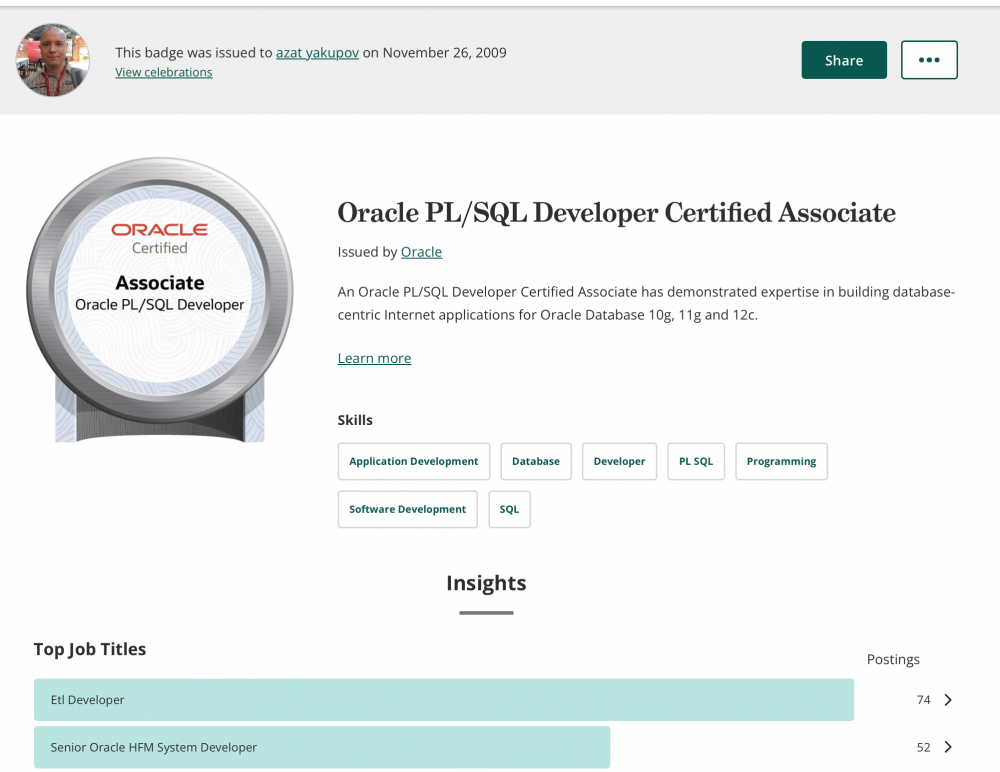
Task: Click the badge recipient's profile photo
Action: [x=53, y=60]
